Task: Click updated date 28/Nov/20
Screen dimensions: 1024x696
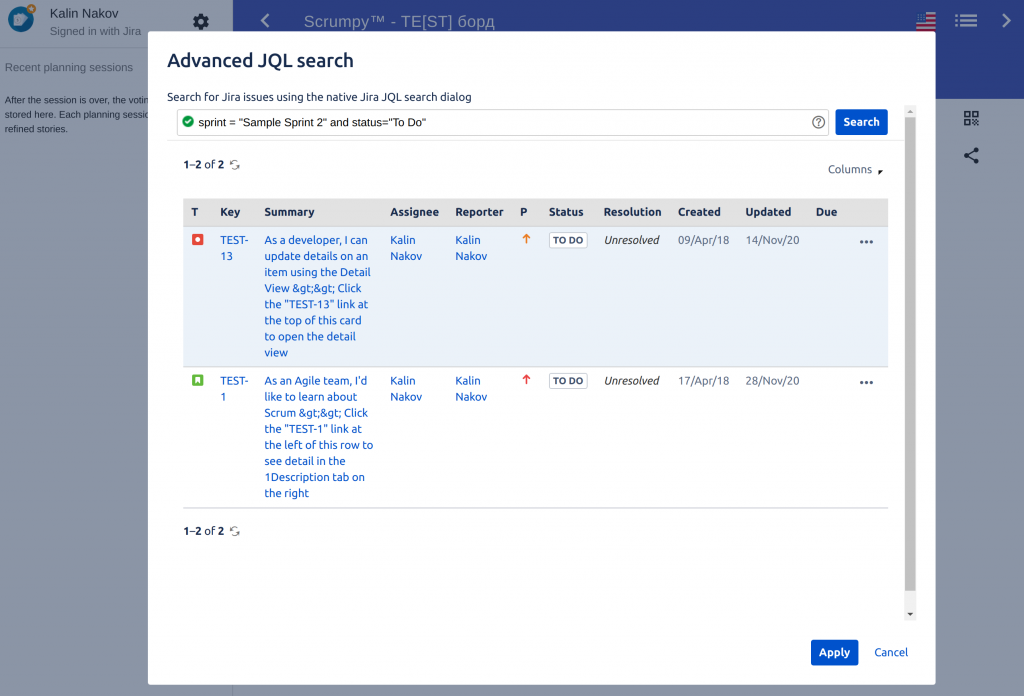Action: click(x=772, y=381)
